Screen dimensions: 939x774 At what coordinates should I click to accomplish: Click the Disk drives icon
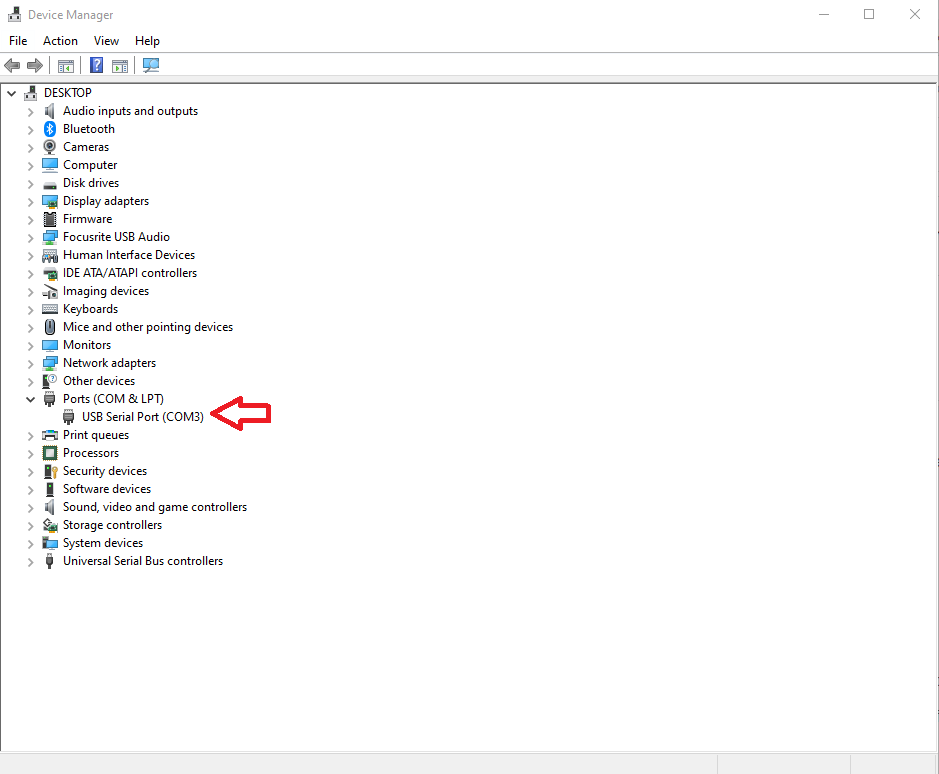click(50, 184)
